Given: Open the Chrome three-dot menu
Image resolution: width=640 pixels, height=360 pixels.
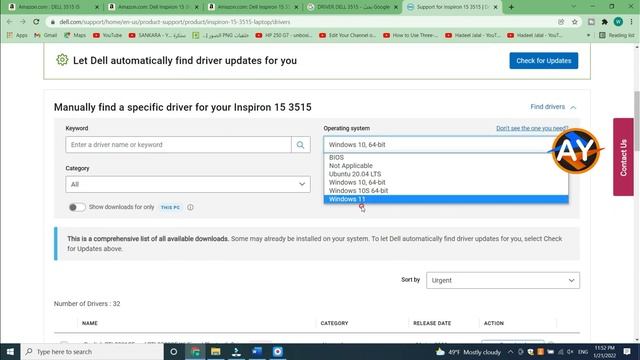Looking at the screenshot, I should point(631,22).
